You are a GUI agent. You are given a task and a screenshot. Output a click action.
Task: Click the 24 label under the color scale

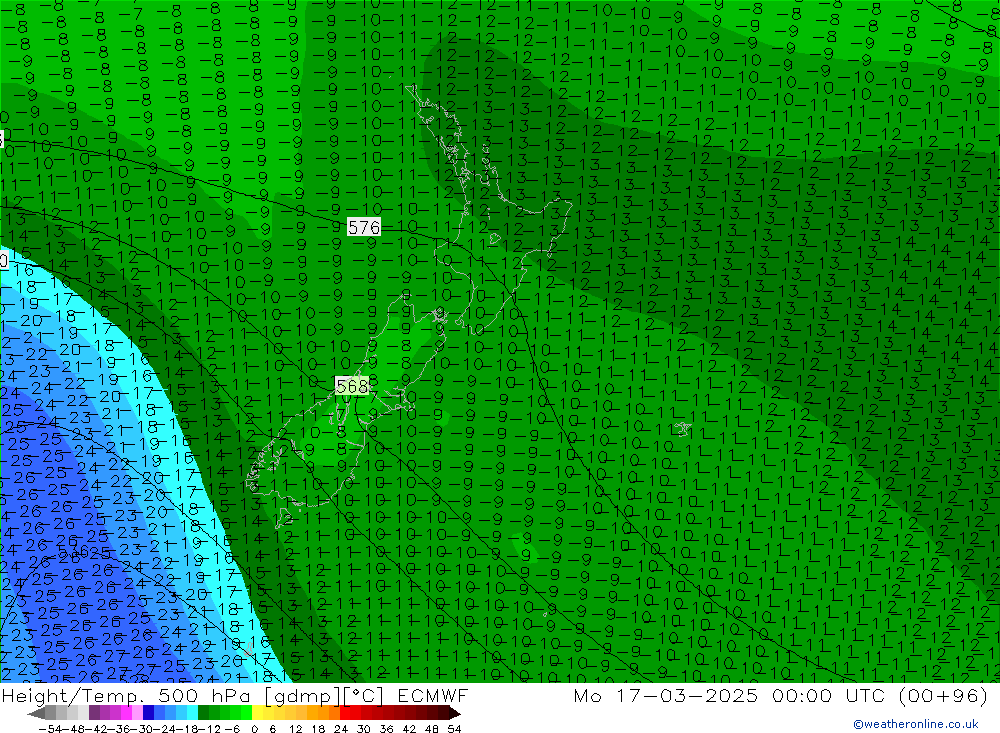(341, 728)
